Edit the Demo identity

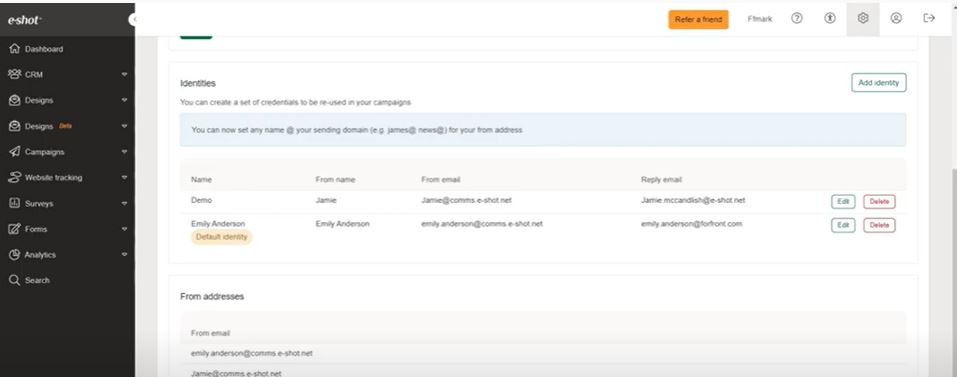point(843,201)
